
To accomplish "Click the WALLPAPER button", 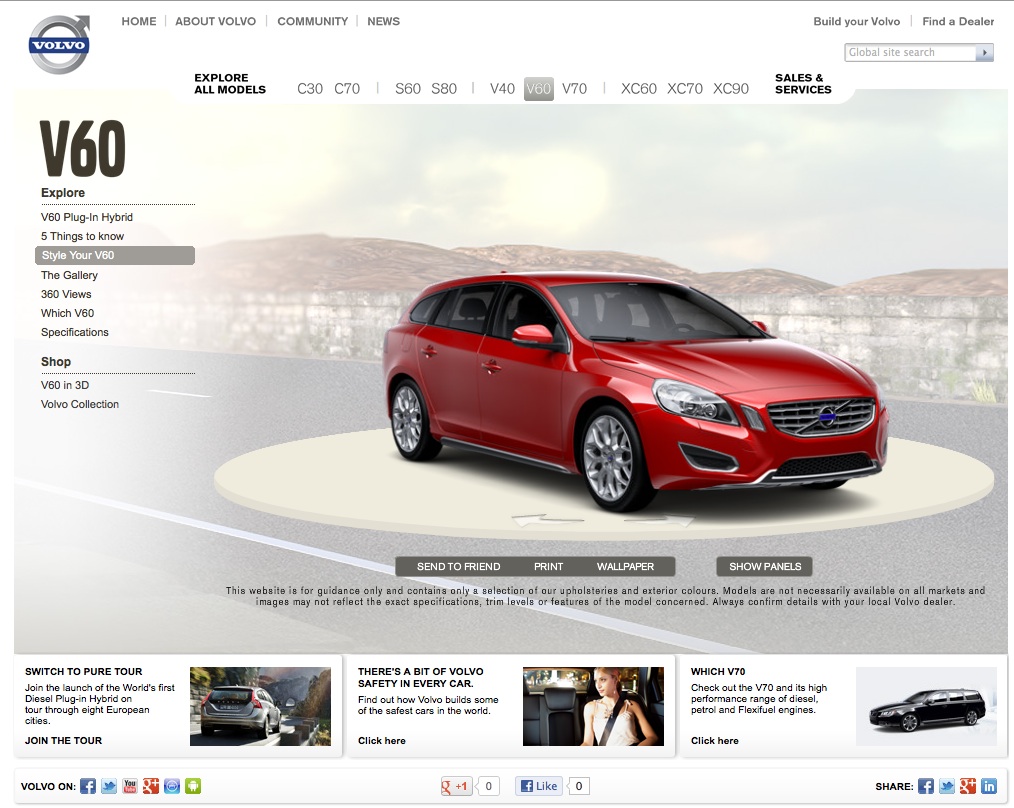I will pos(625,567).
